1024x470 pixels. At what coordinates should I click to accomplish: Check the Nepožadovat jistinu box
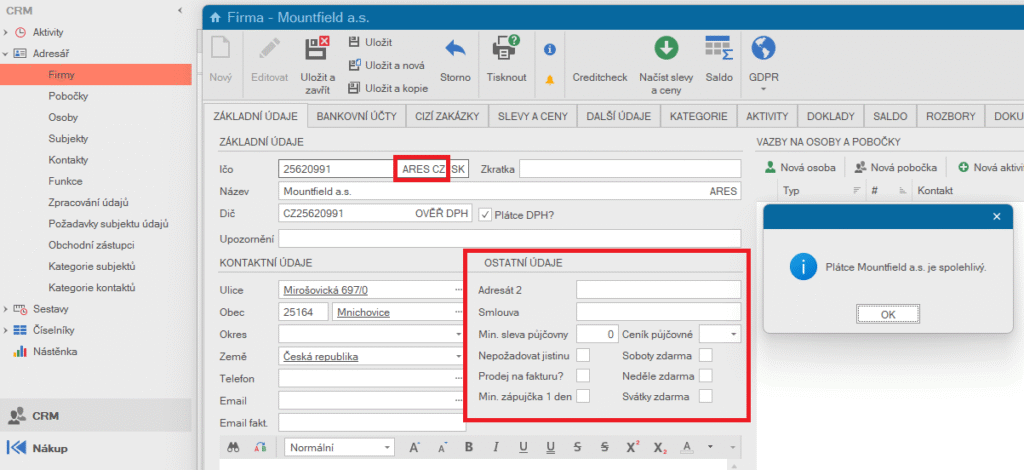583,355
